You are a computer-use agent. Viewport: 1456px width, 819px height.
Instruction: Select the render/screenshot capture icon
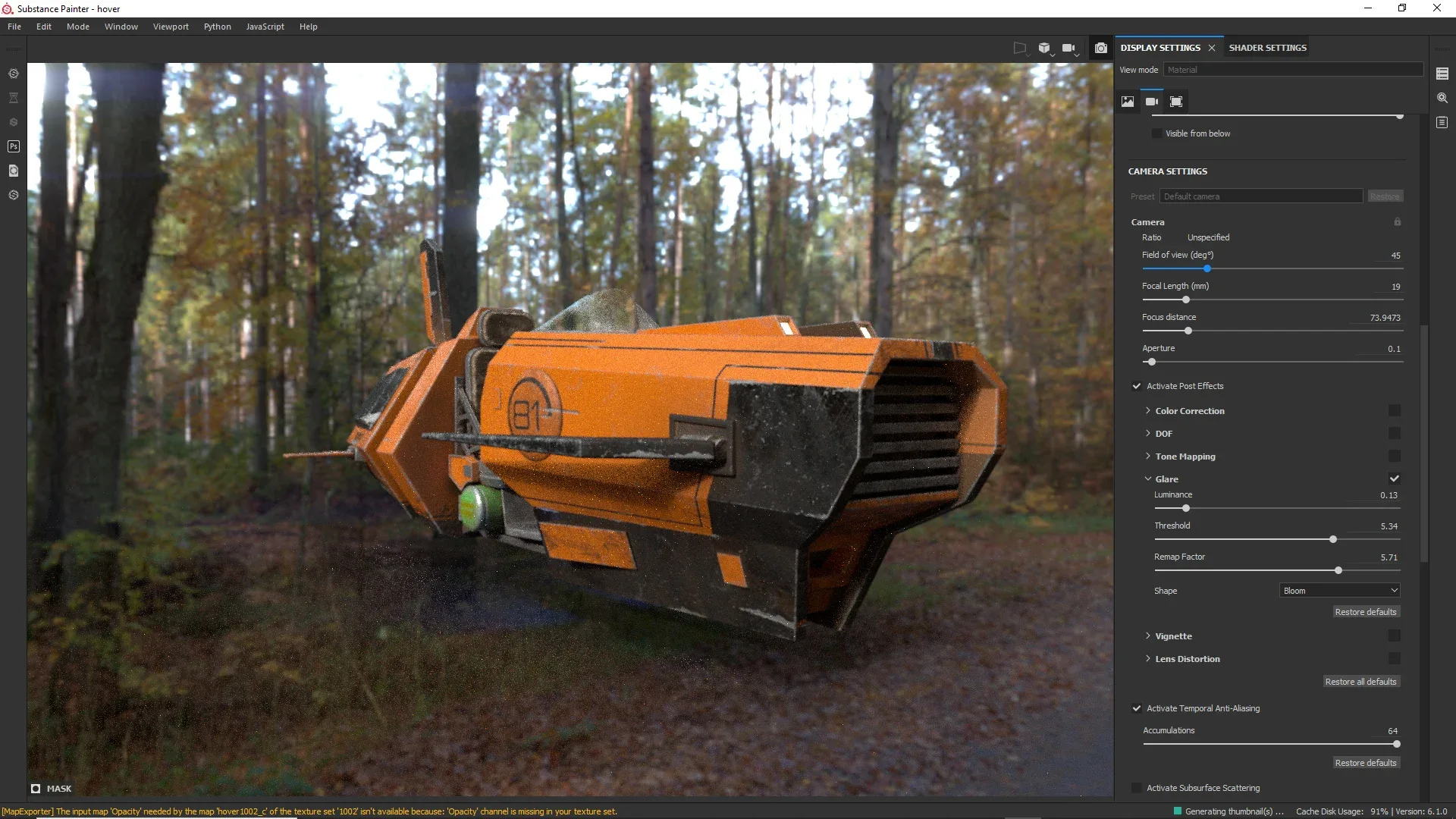point(1100,47)
